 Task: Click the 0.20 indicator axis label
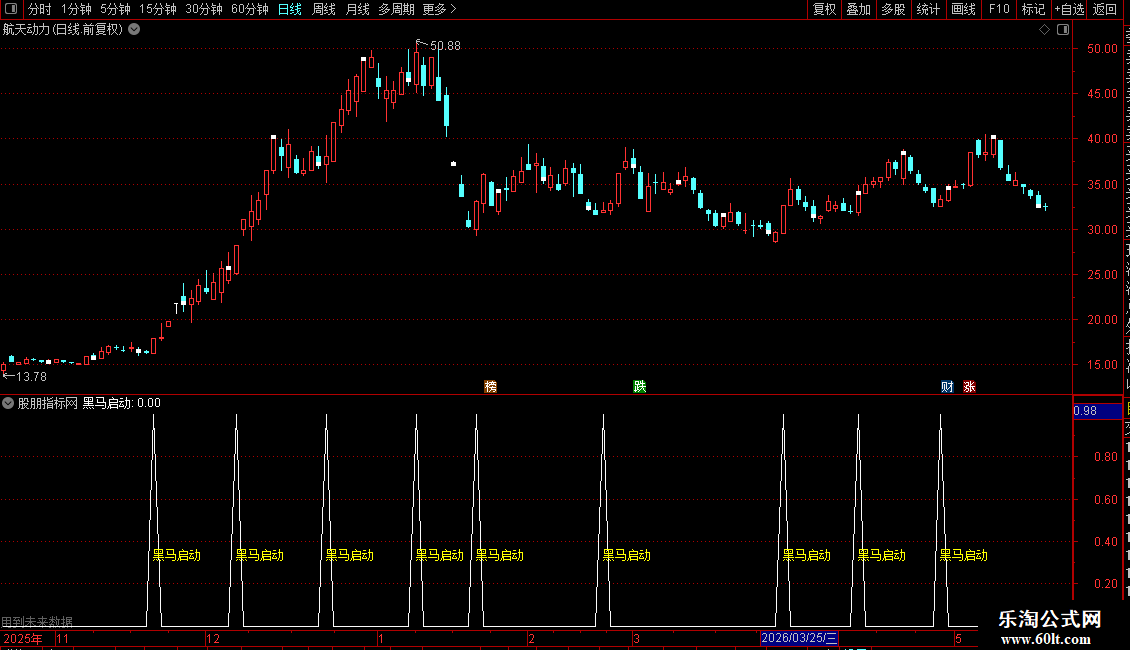(x=1106, y=584)
